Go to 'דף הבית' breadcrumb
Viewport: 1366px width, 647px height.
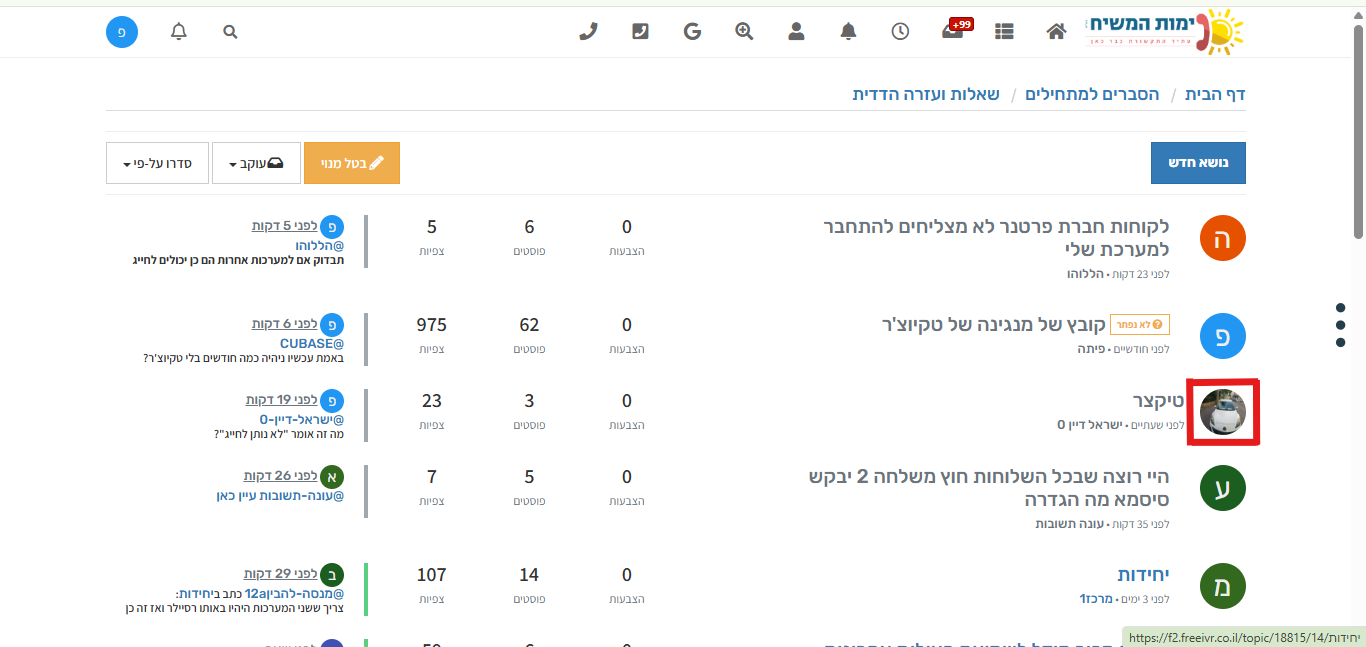1215,94
